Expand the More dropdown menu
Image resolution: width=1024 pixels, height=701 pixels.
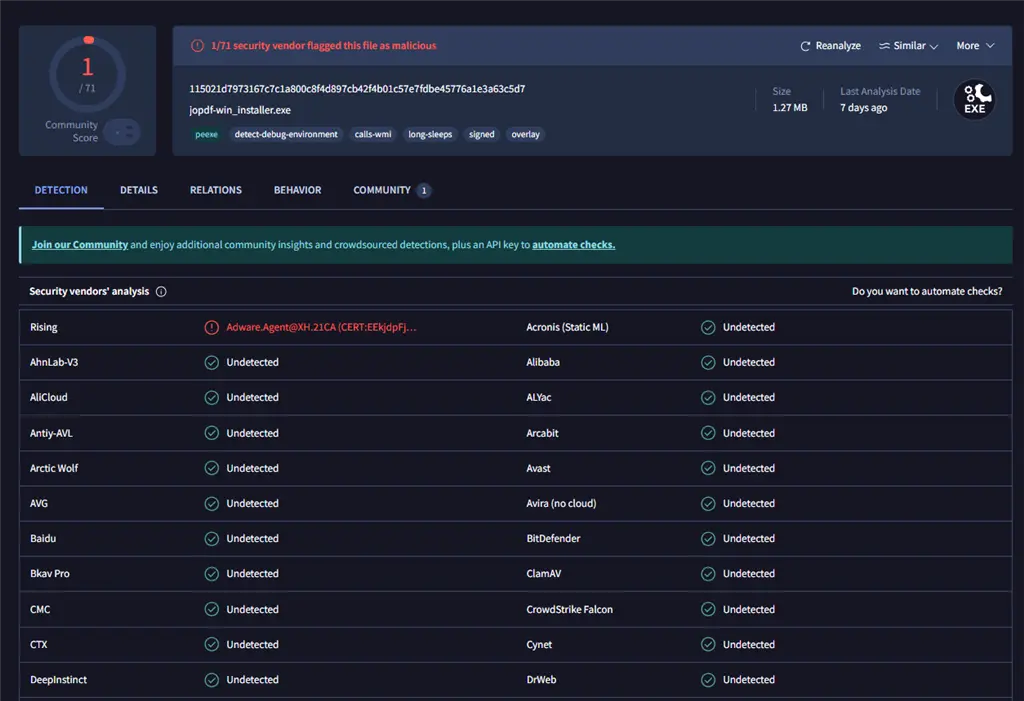[975, 46]
